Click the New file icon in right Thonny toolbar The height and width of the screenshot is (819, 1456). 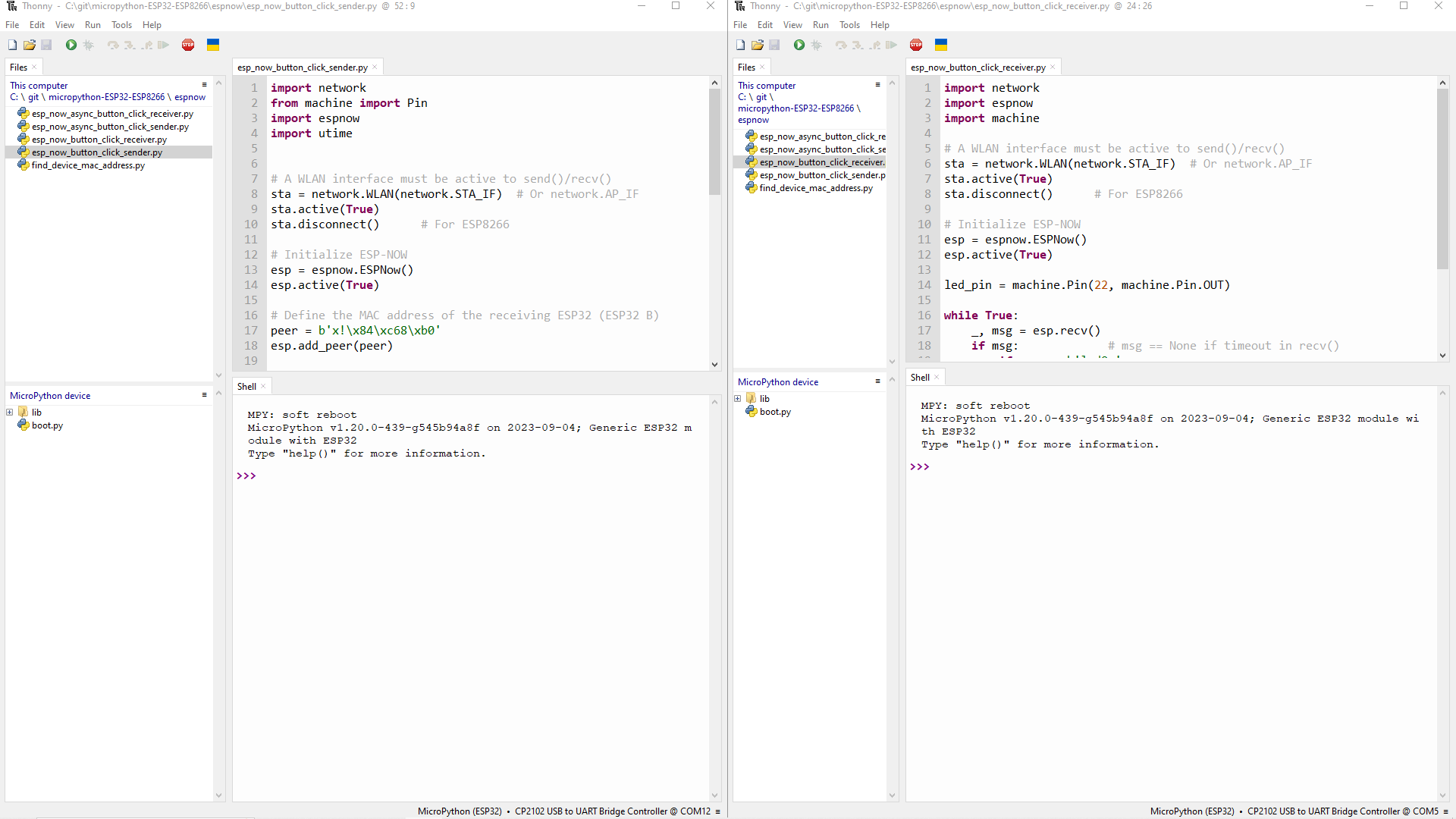[x=740, y=45]
